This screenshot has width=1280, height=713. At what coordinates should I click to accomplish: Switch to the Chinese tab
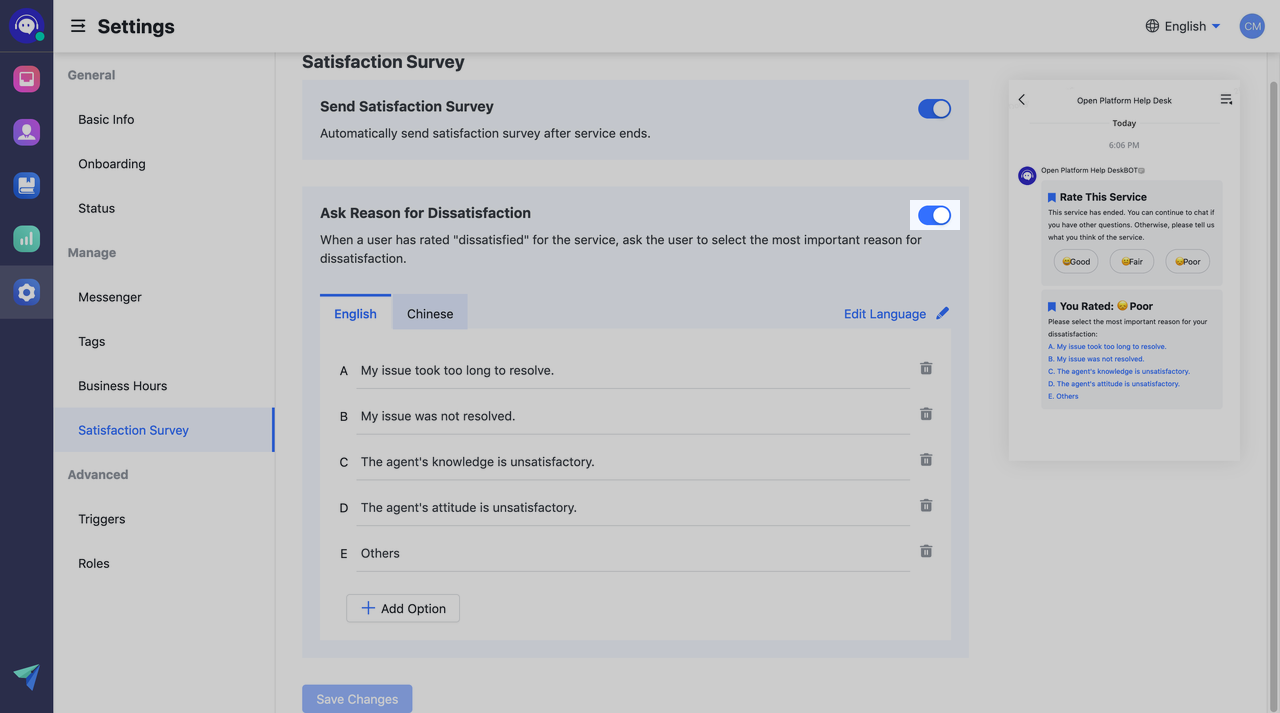tap(430, 313)
